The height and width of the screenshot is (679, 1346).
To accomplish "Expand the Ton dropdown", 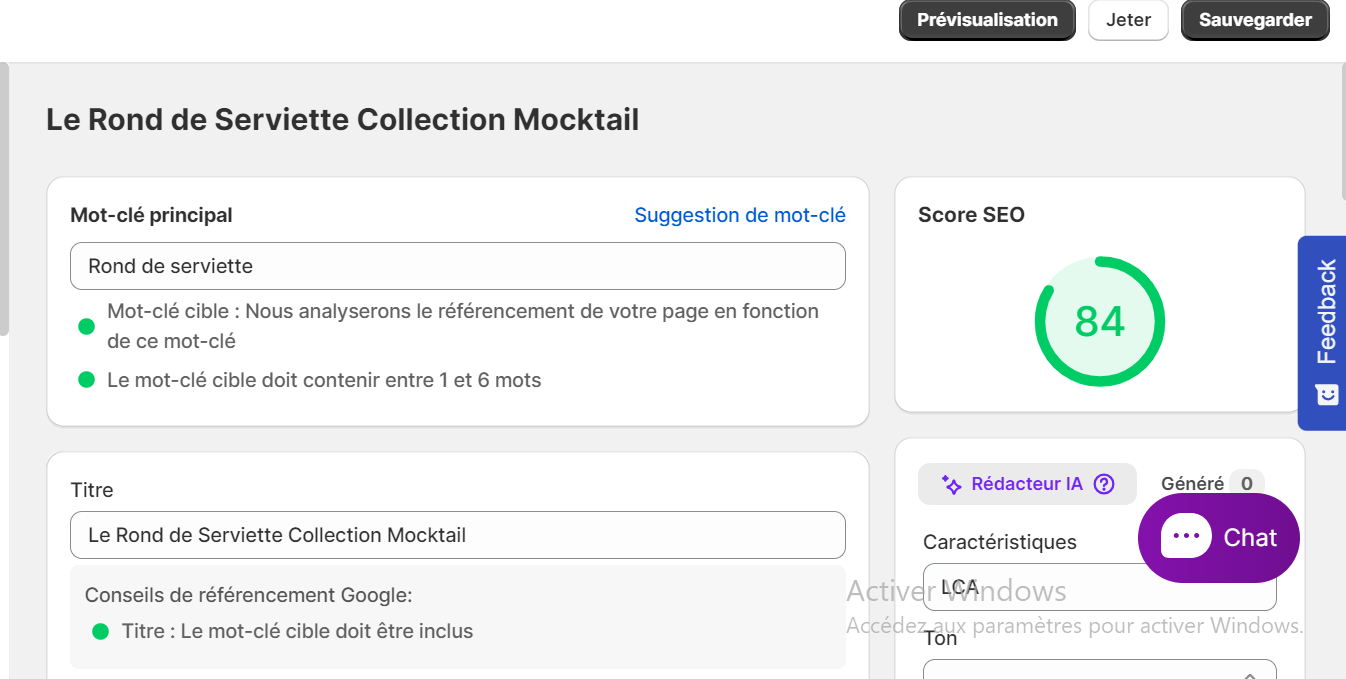I will click(1099, 669).
